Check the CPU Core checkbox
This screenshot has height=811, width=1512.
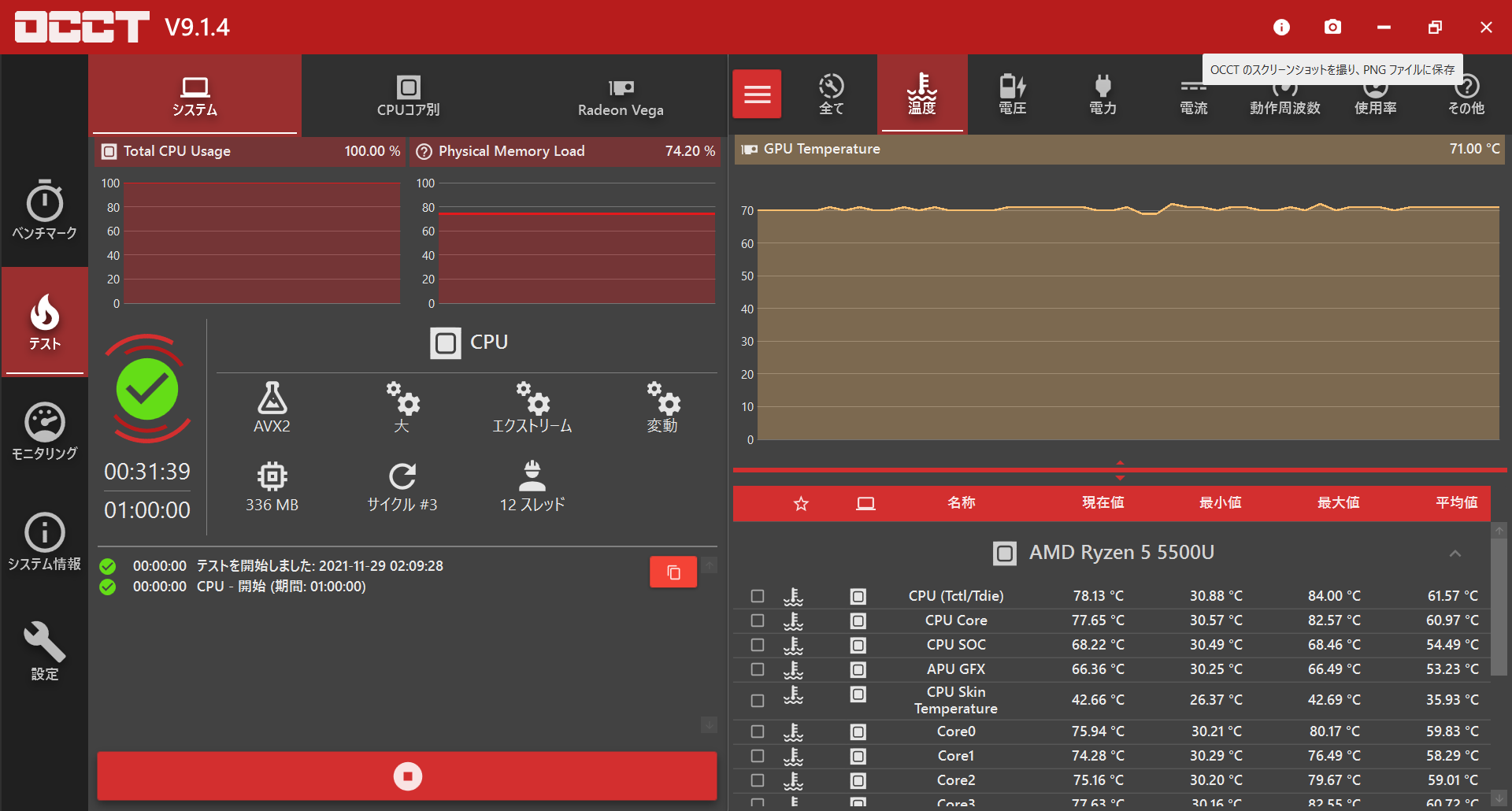pos(758,620)
